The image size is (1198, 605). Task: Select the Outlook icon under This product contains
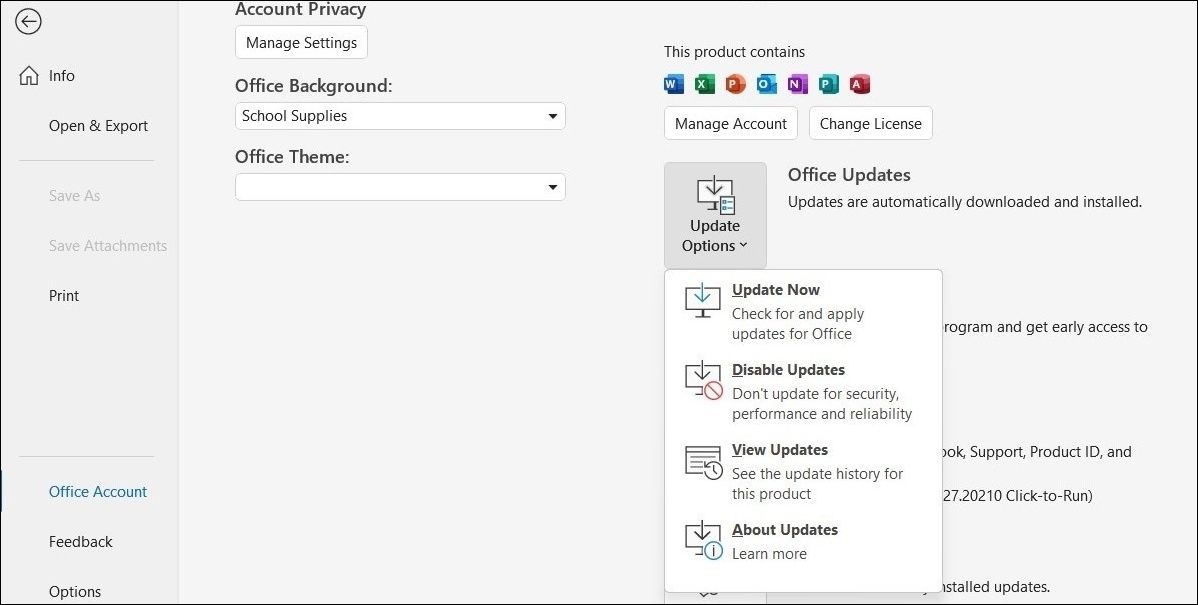click(766, 84)
